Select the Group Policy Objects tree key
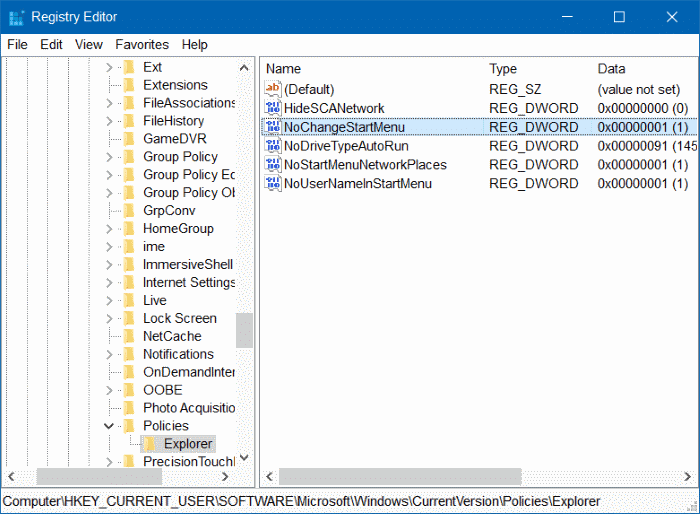Screen dimensions: 700x514 click(x=189, y=192)
